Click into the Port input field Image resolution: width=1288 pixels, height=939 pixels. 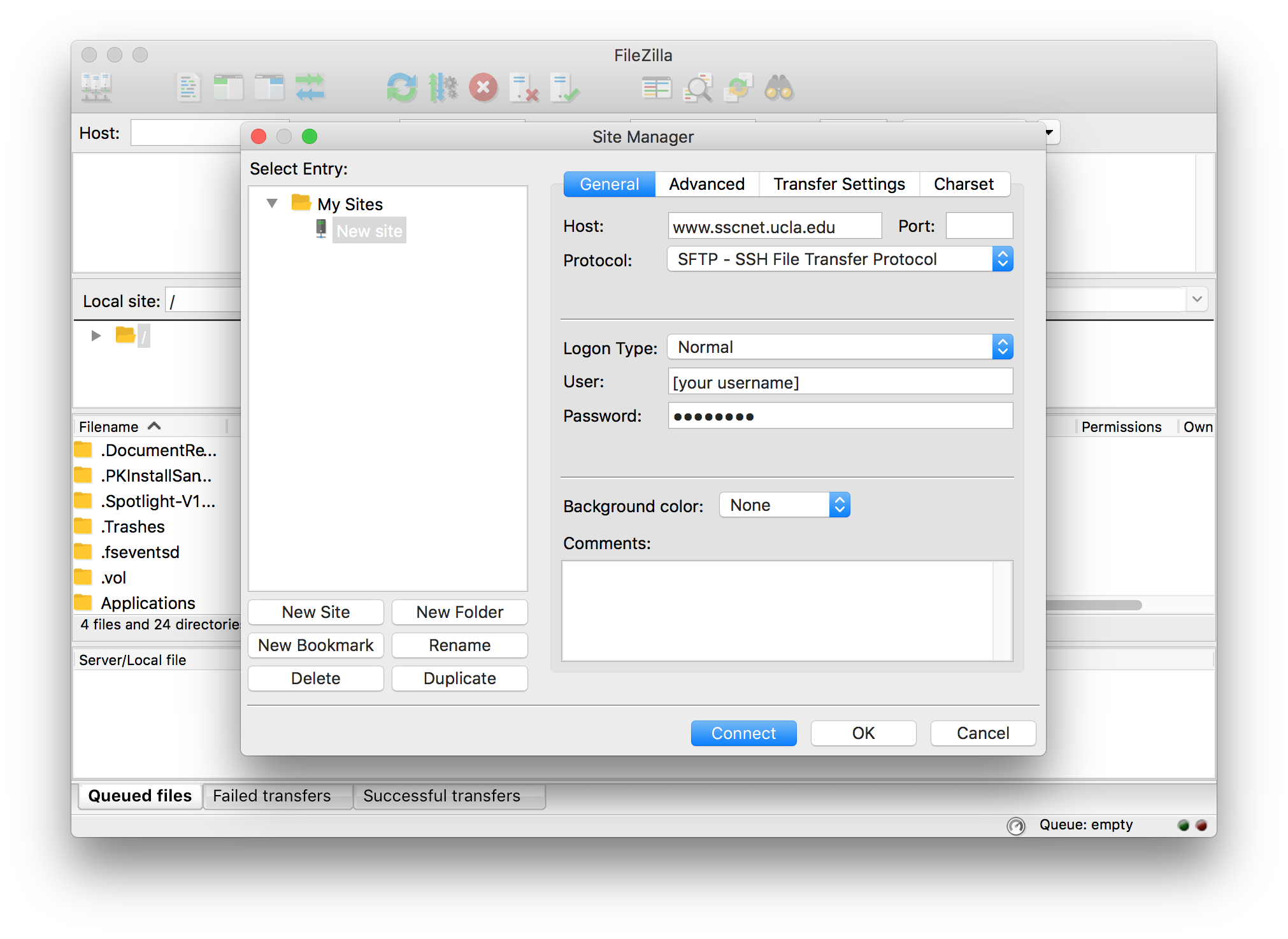[979, 226]
